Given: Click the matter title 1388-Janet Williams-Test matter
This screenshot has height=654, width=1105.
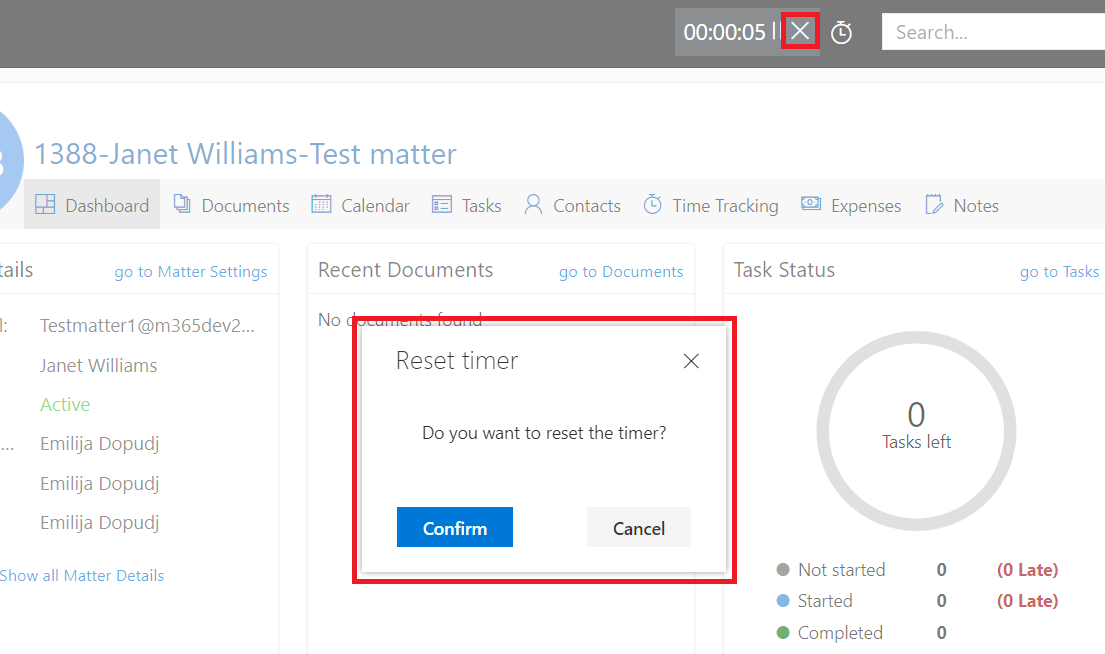Looking at the screenshot, I should point(245,154).
